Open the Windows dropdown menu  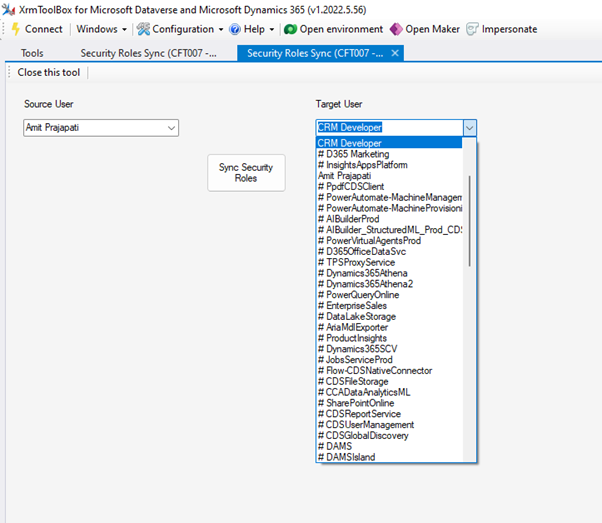tap(101, 29)
